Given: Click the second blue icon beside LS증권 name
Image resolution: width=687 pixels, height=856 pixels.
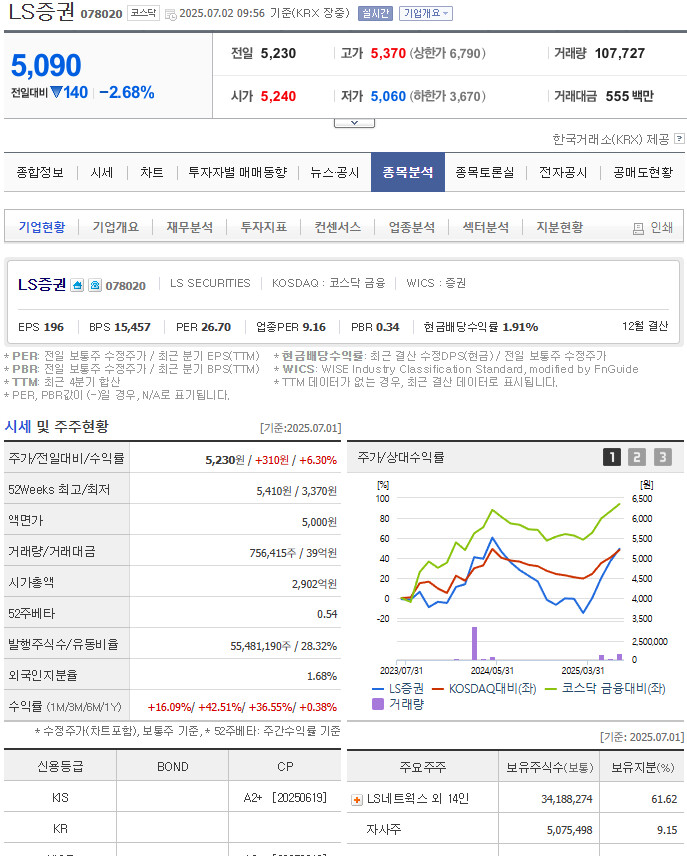Looking at the screenshot, I should pos(94,285).
